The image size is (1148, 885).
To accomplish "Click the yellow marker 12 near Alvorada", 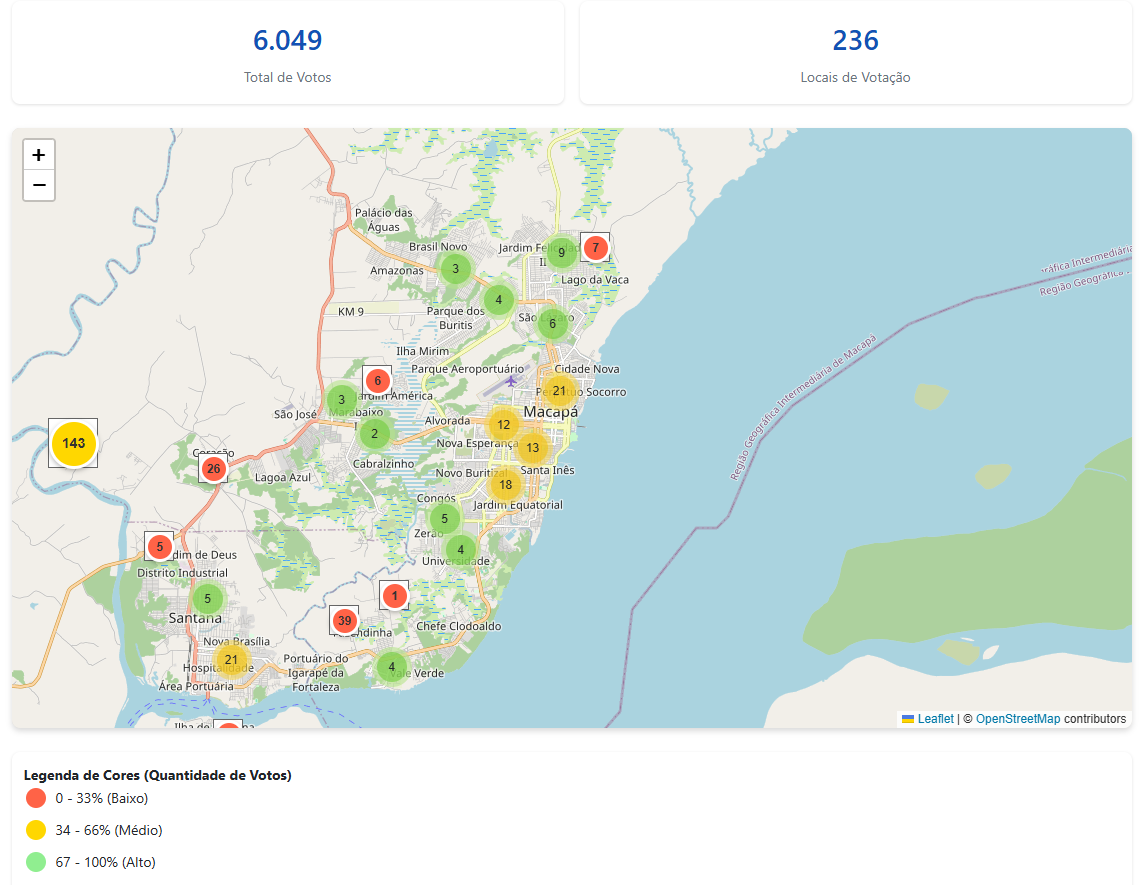I will click(x=504, y=424).
